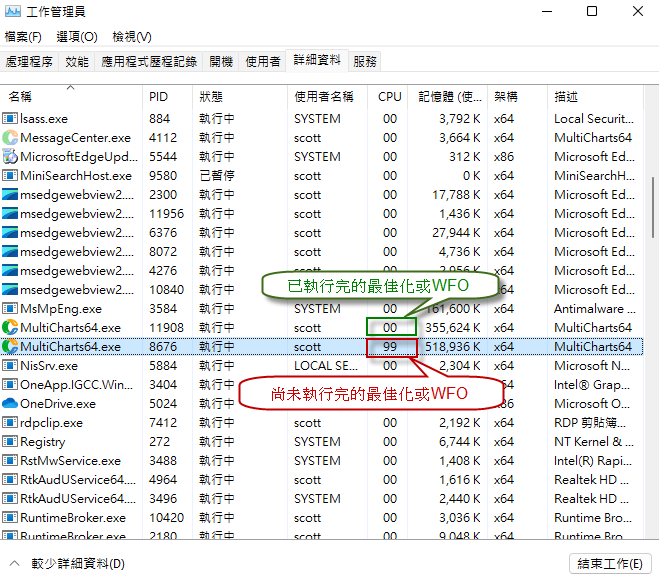Click the 結束工作(E) button
The image size is (659, 586).
pyautogui.click(x=610, y=564)
